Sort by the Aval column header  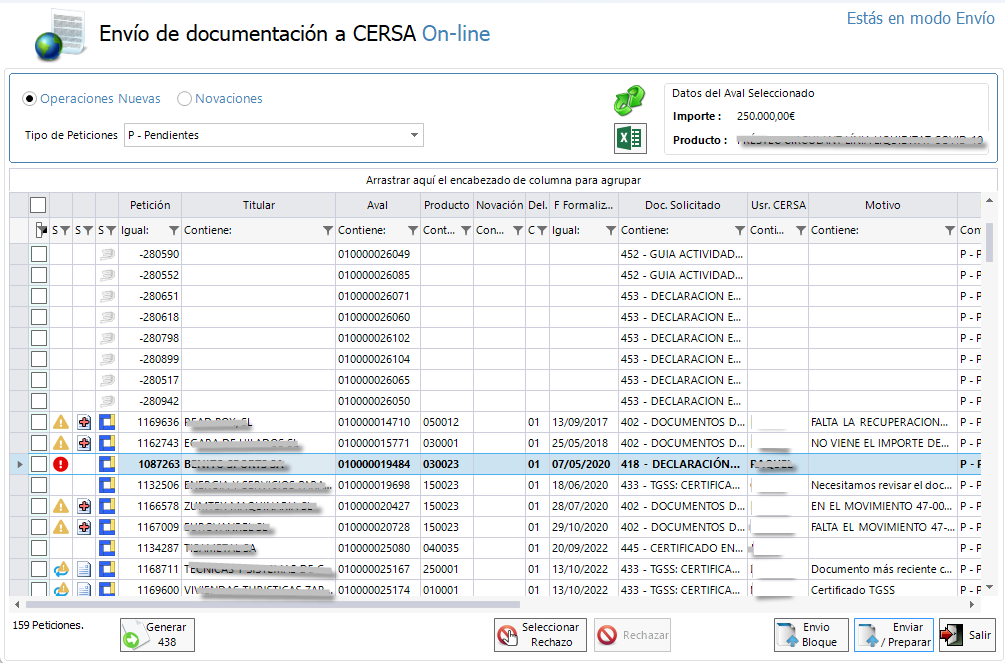(378, 205)
